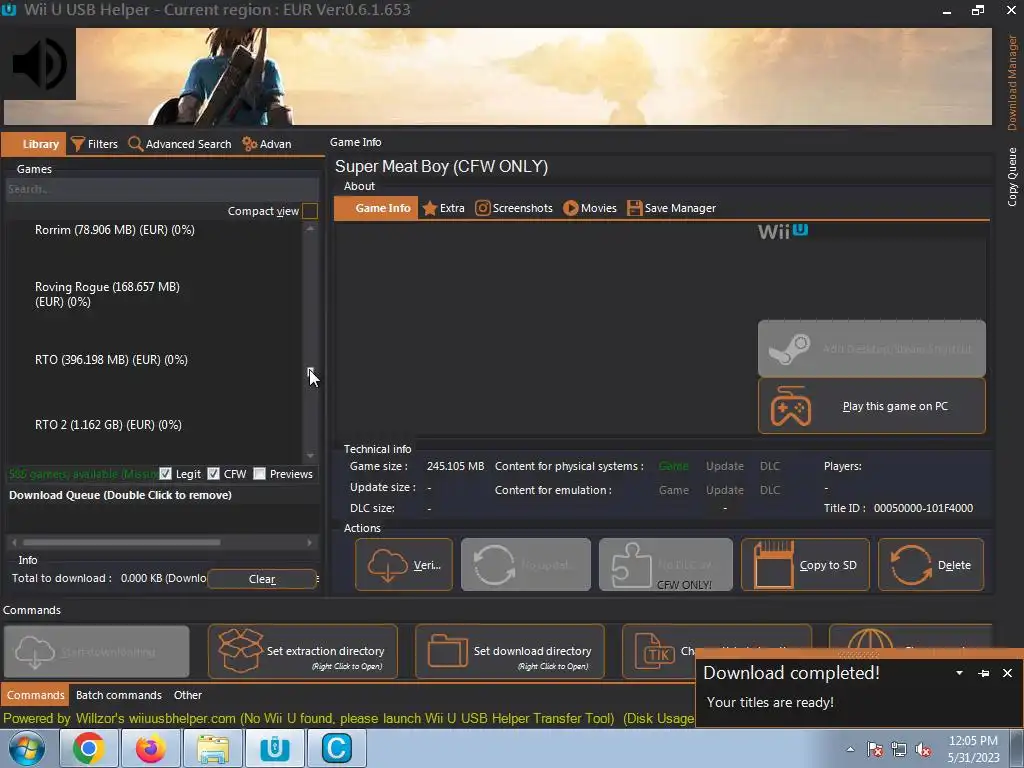The width and height of the screenshot is (1024, 768).
Task: Open the Filters tab
Action: point(95,144)
